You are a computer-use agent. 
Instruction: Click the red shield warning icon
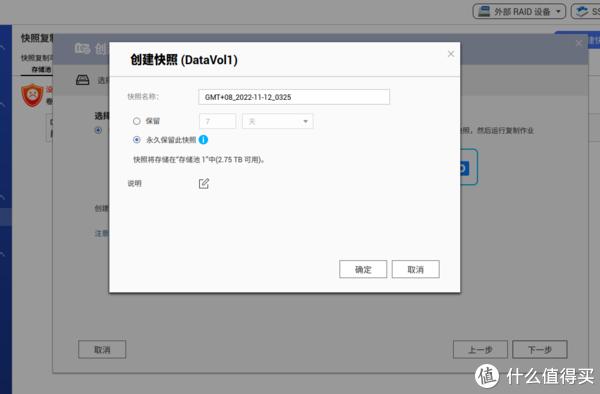pos(33,95)
